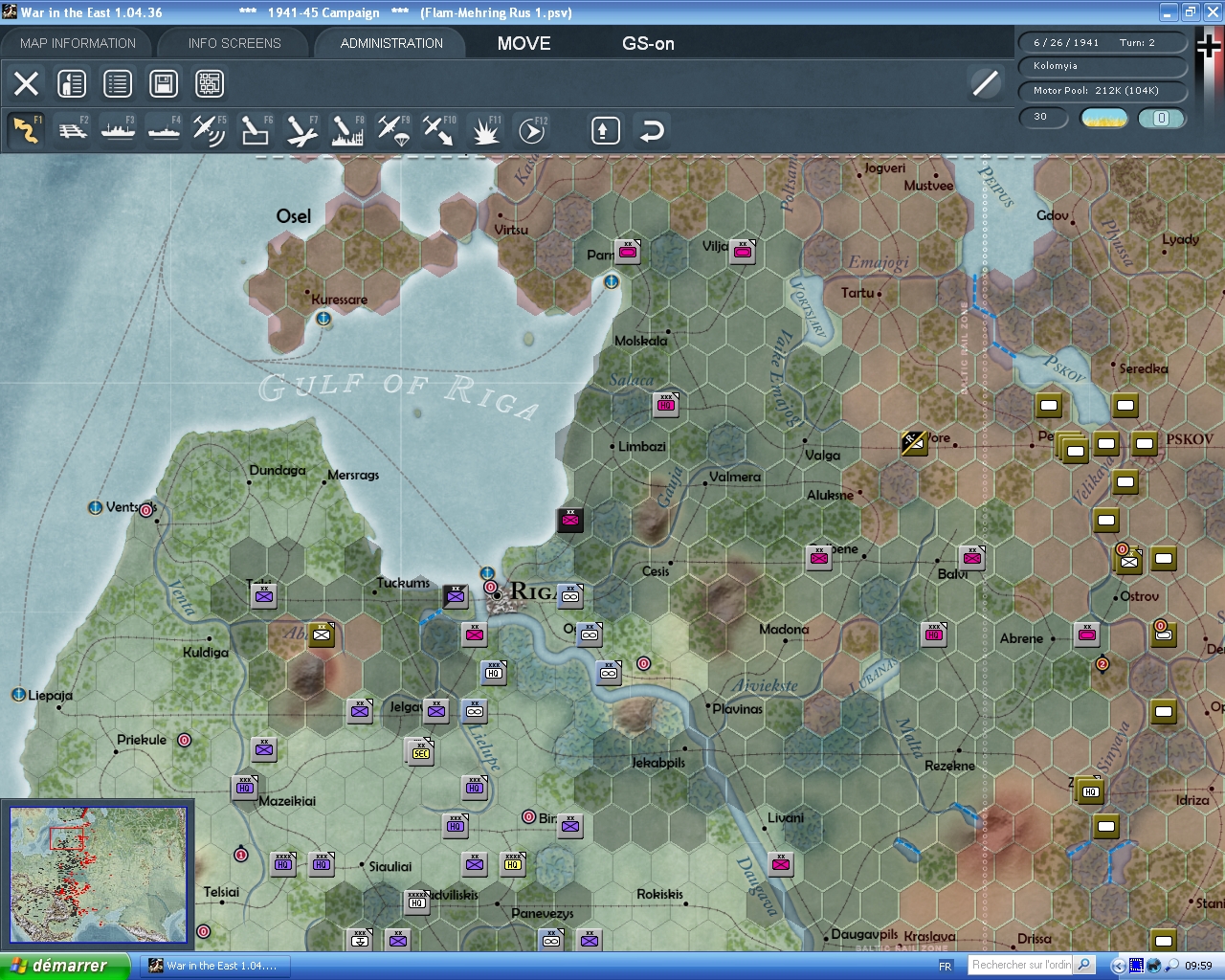Screen dimensions: 1225x980
Task: Open the list report icon beside Save
Action: click(x=118, y=84)
